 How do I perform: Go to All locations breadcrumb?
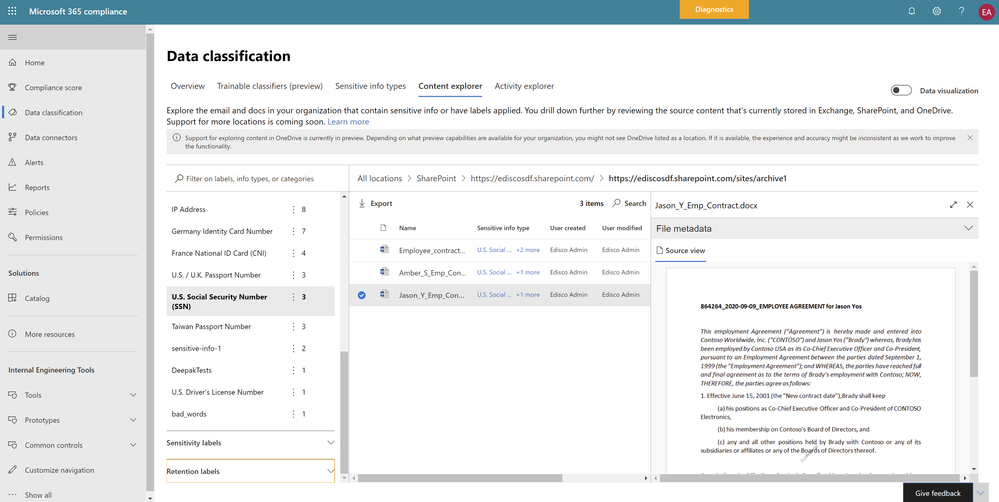point(380,178)
